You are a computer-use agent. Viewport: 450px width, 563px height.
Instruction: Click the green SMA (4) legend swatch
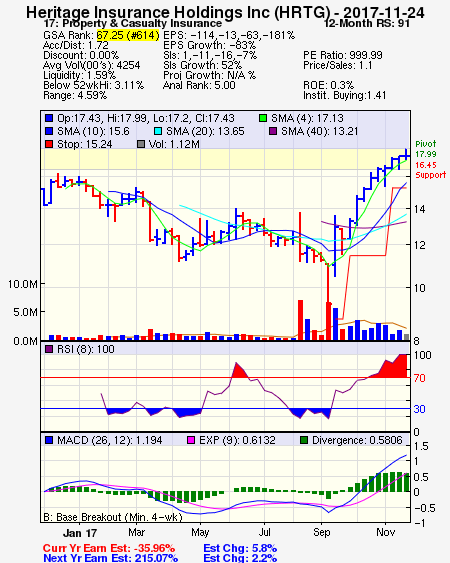[x=263, y=118]
